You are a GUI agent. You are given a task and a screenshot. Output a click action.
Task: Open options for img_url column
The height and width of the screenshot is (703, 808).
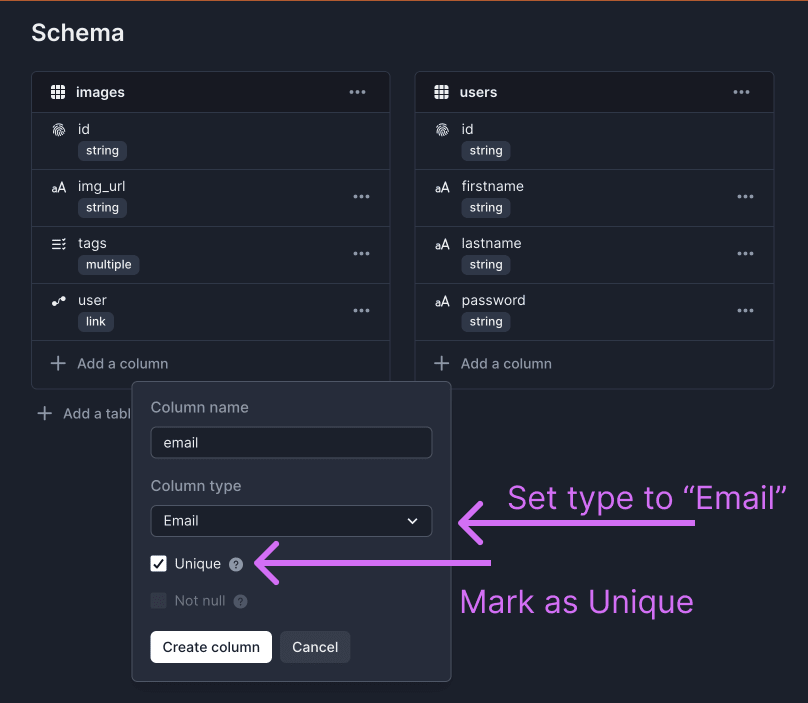pos(361,197)
